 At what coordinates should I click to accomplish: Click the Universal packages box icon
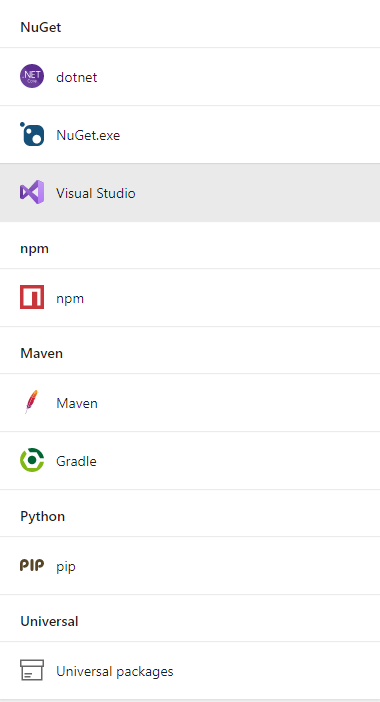tap(32, 670)
